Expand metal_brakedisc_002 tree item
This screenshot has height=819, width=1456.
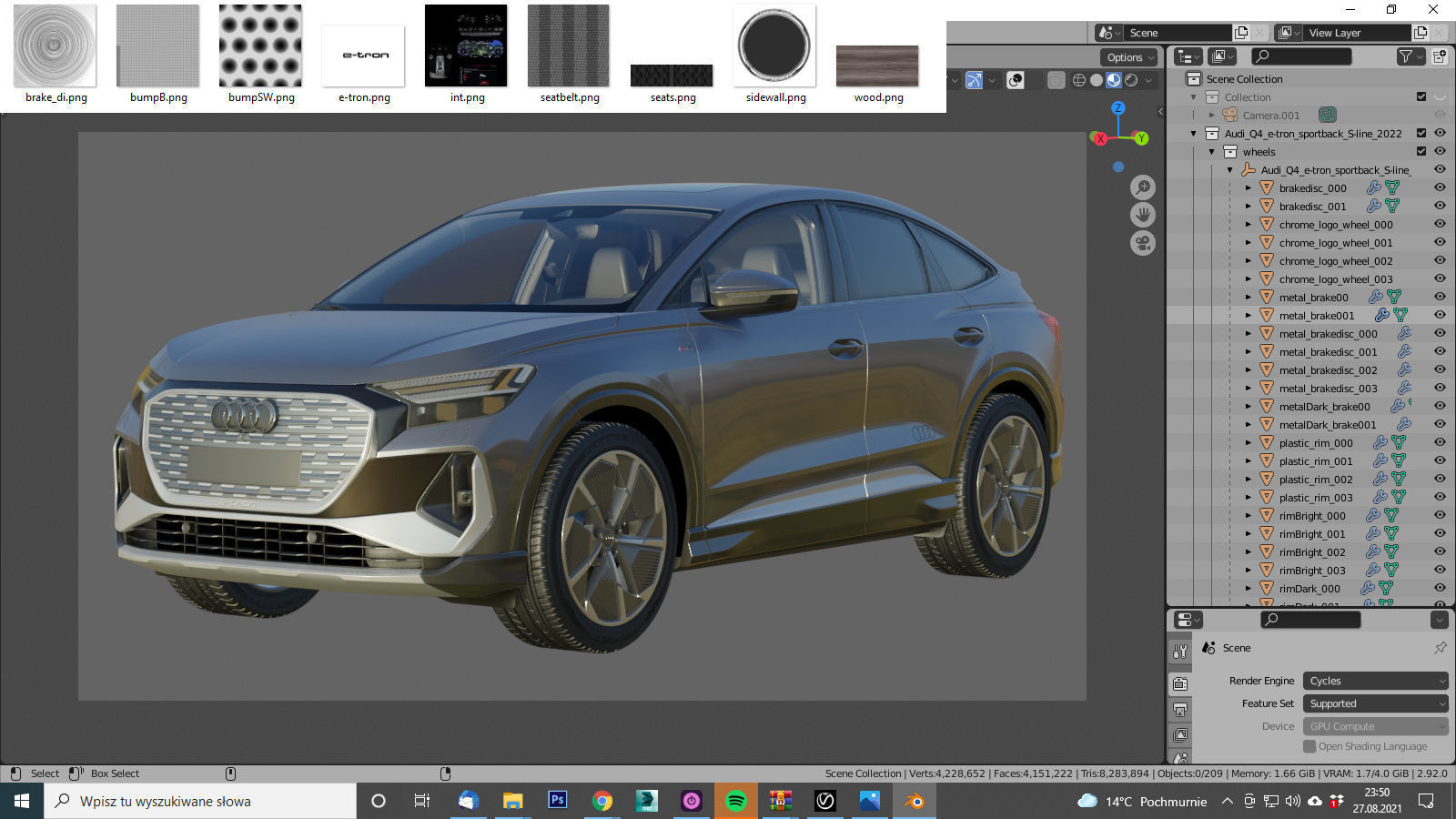coord(1249,370)
